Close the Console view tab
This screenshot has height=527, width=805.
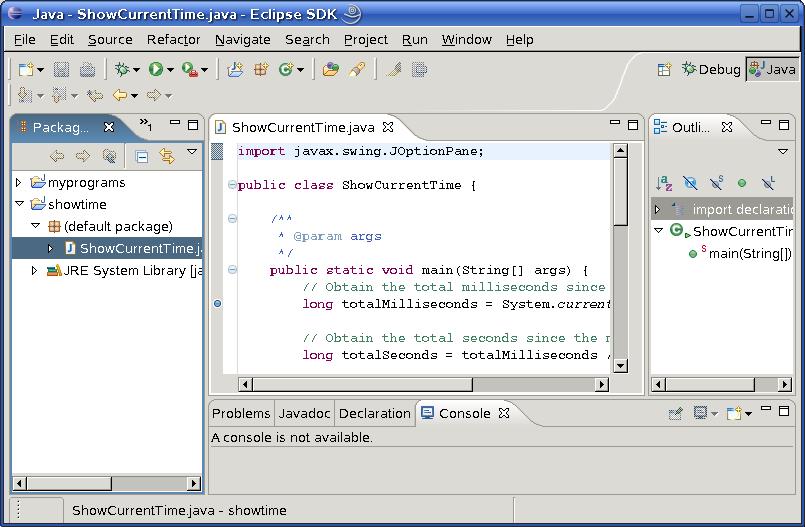click(x=504, y=413)
